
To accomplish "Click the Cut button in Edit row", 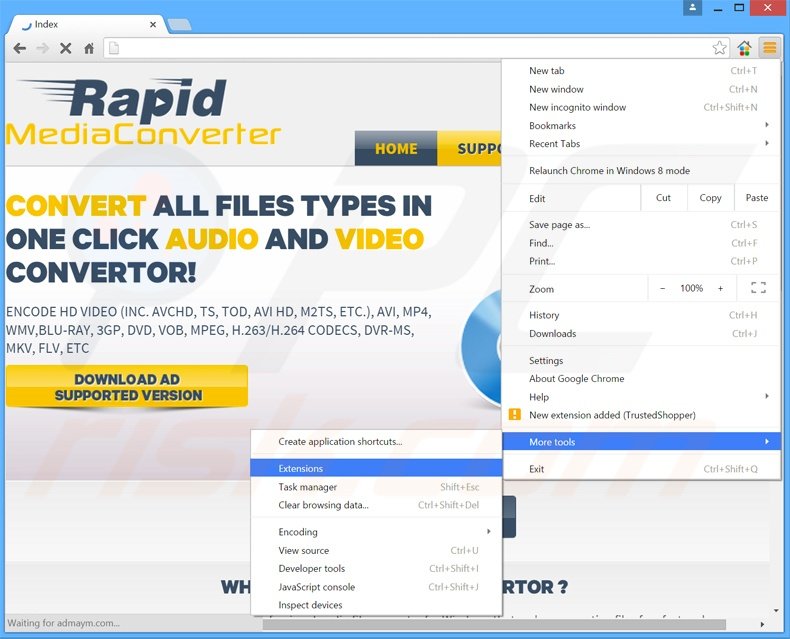I will click(x=663, y=198).
